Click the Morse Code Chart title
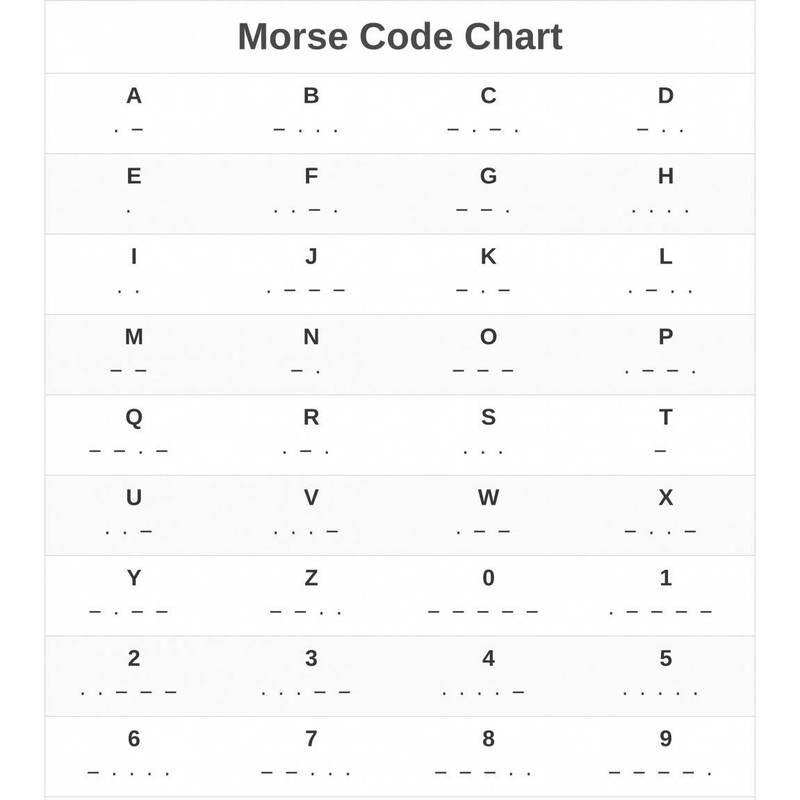 400,37
